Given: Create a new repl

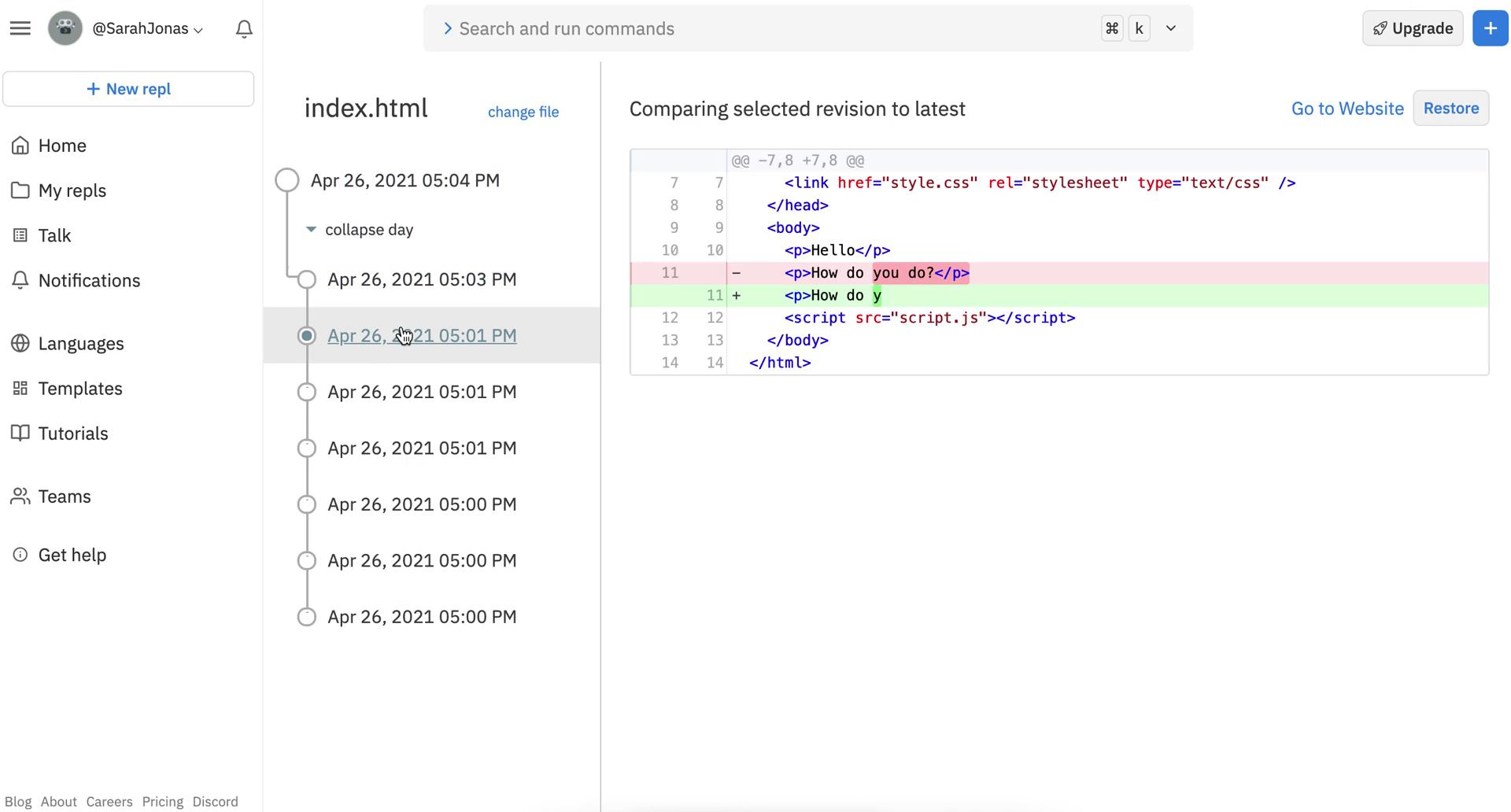Looking at the screenshot, I should [128, 89].
